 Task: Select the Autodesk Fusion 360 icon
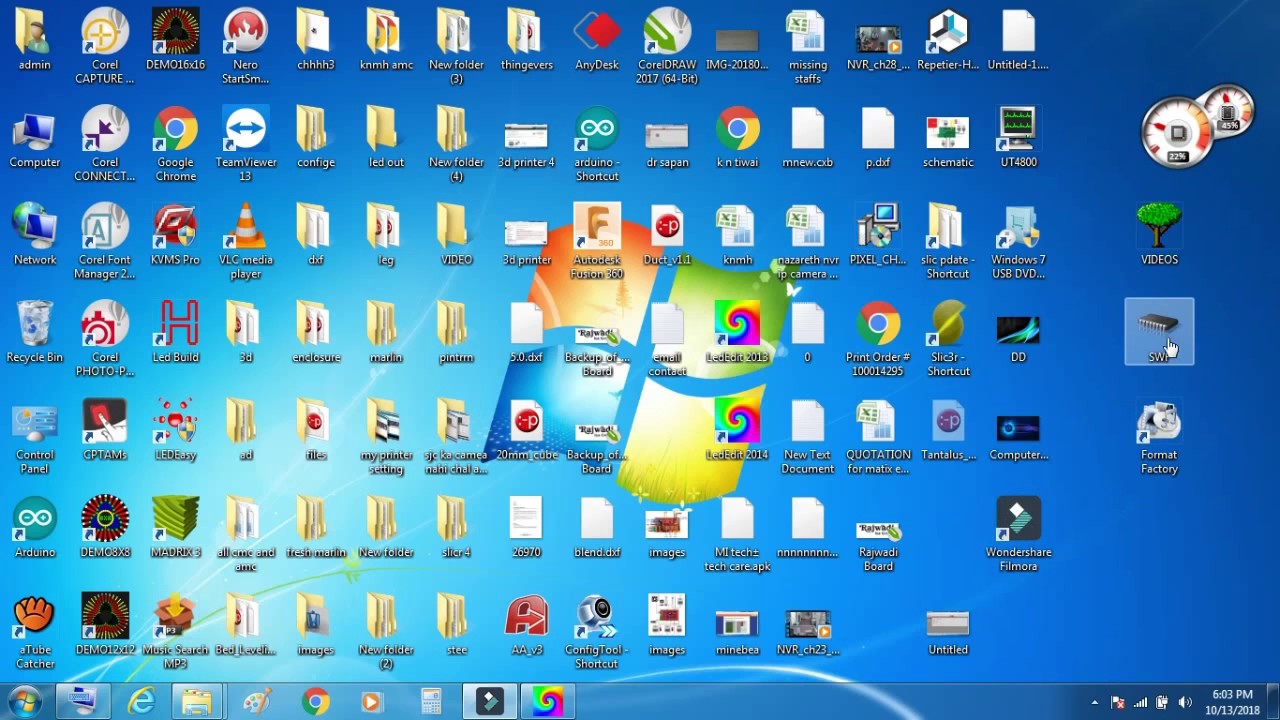597,242
